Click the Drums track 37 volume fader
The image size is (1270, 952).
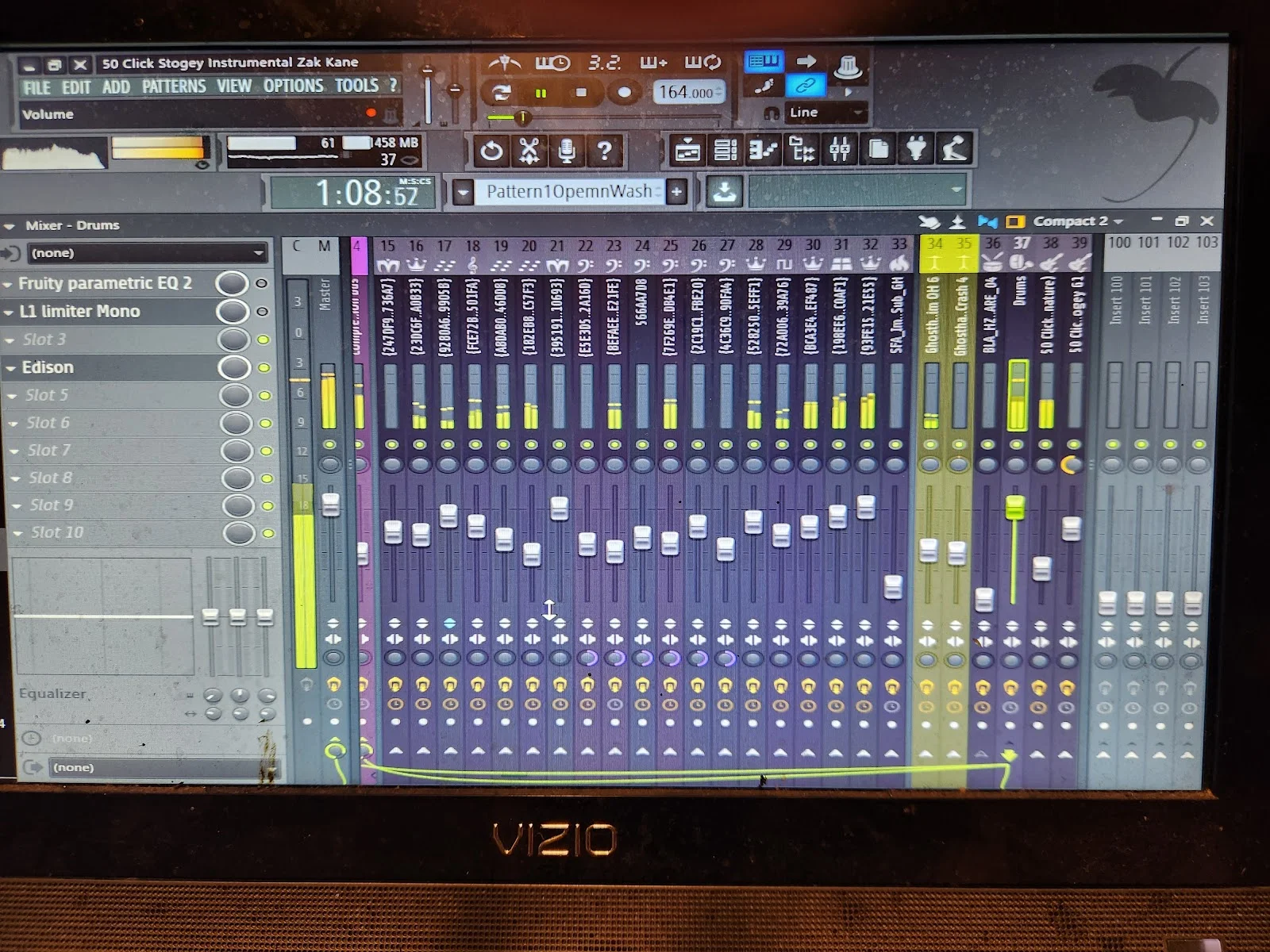pyautogui.click(x=1014, y=507)
